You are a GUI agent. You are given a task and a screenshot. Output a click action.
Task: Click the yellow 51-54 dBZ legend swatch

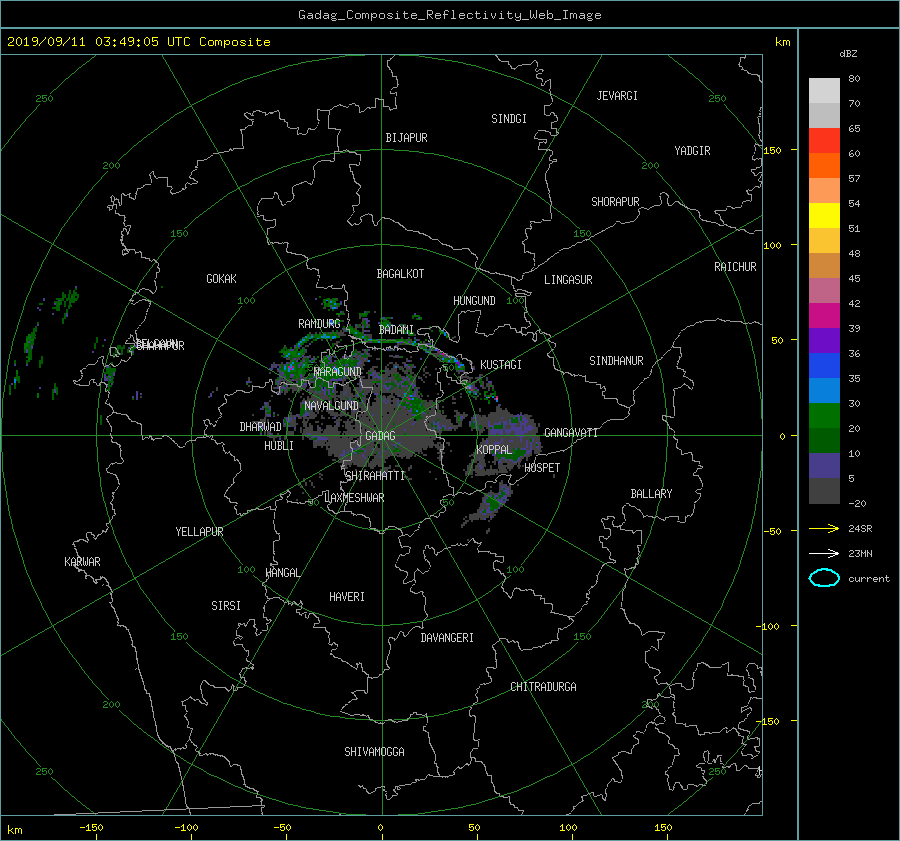[x=824, y=216]
